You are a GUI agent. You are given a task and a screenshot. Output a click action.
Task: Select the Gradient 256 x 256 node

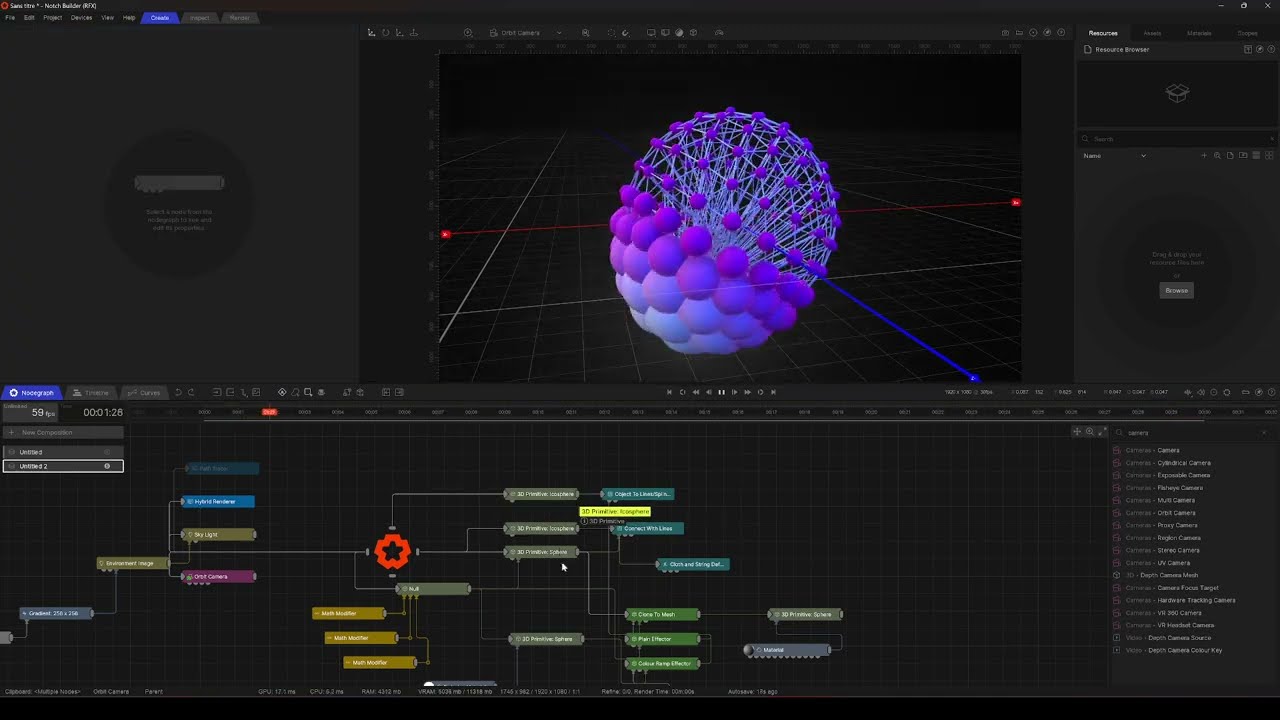pos(57,613)
